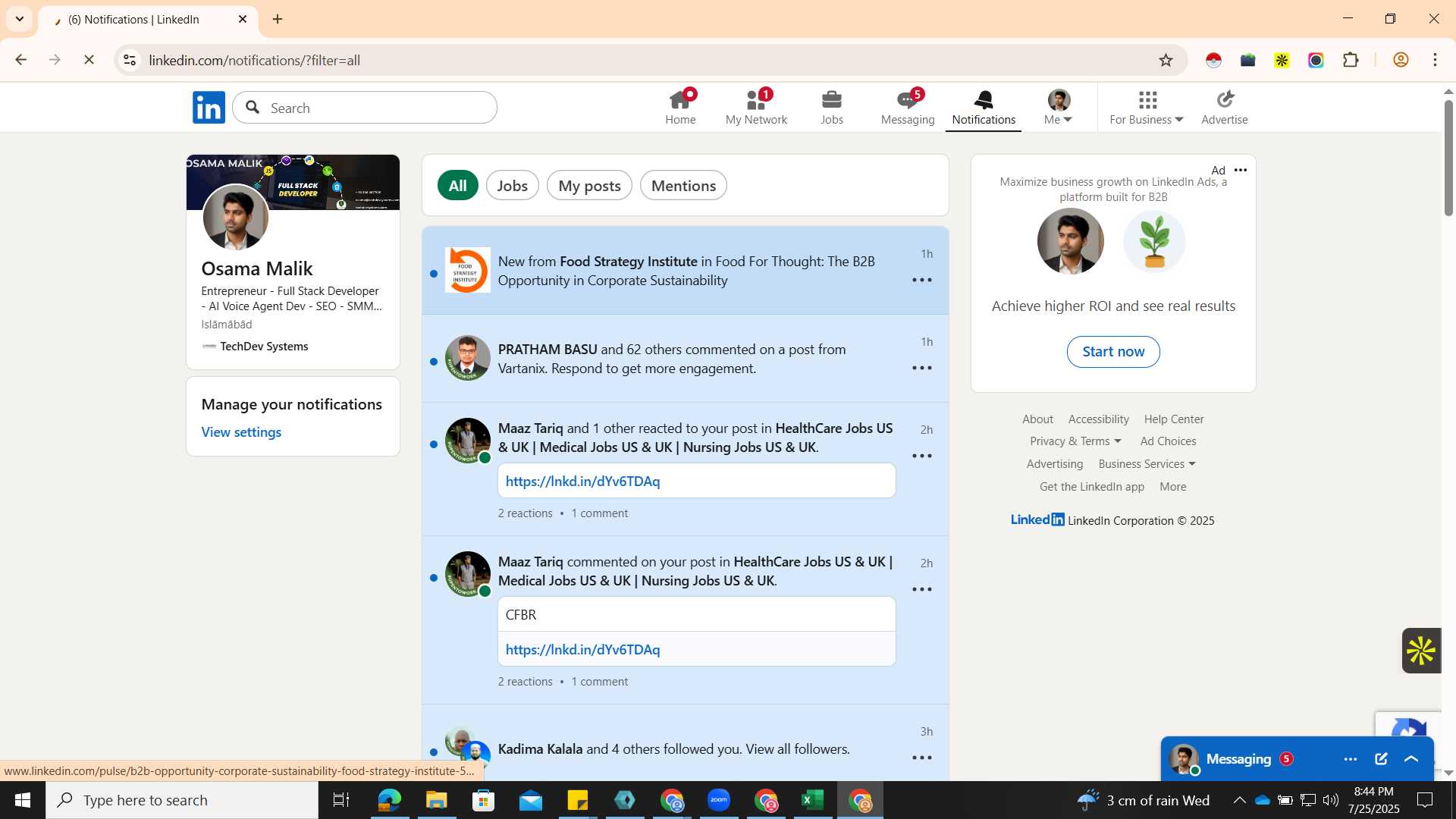This screenshot has height=819, width=1456.
Task: Click the Start now ad button
Action: tap(1113, 352)
